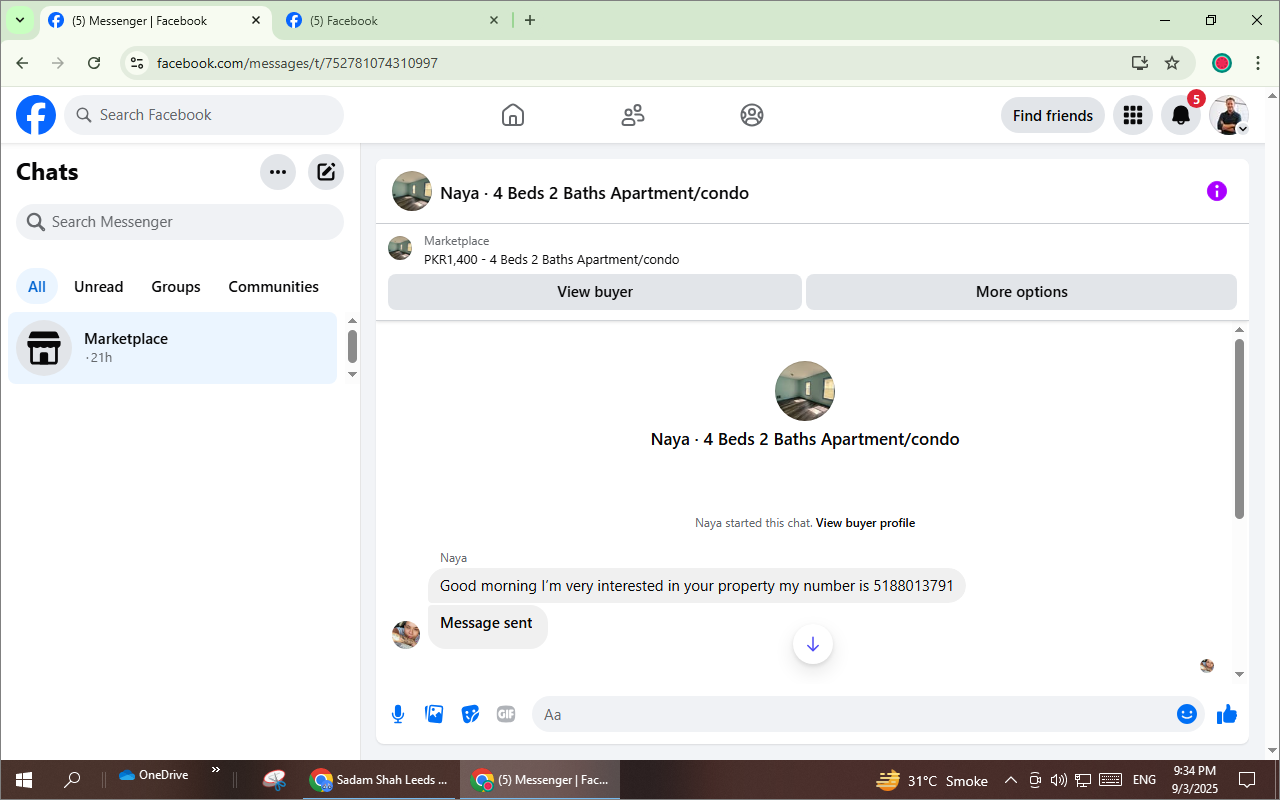Switch to Sadam Shah Leeds Chrome window
Image resolution: width=1280 pixels, height=800 pixels.
pyautogui.click(x=381, y=780)
